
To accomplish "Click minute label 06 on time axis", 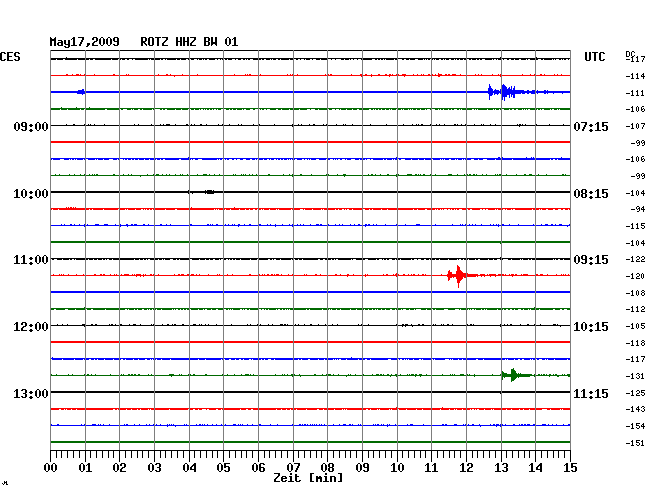I will click(x=258, y=468).
